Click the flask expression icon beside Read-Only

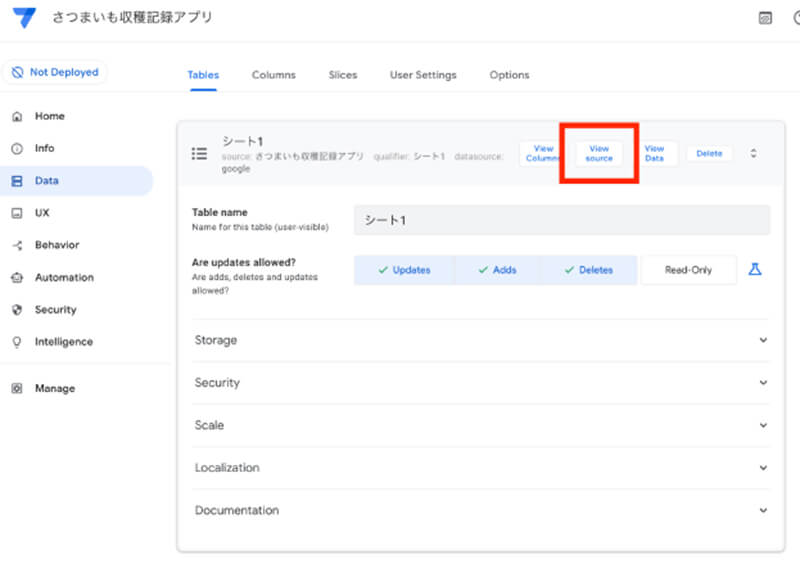(755, 270)
